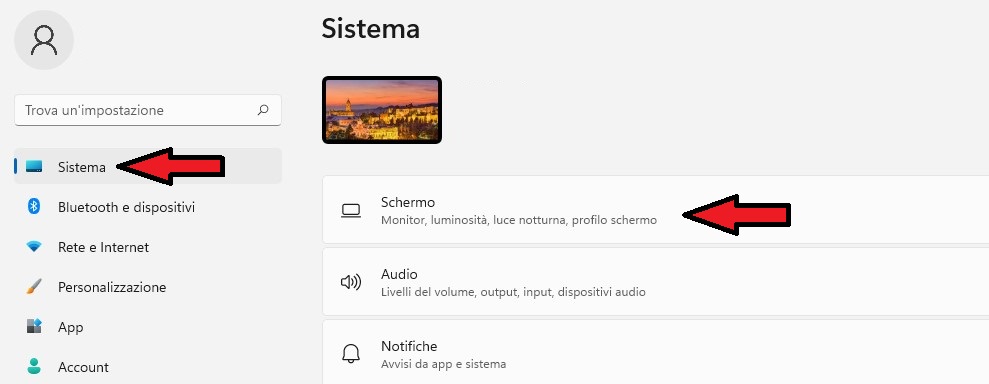
Task: Click the laptop icon beside Schermo
Action: tap(351, 211)
